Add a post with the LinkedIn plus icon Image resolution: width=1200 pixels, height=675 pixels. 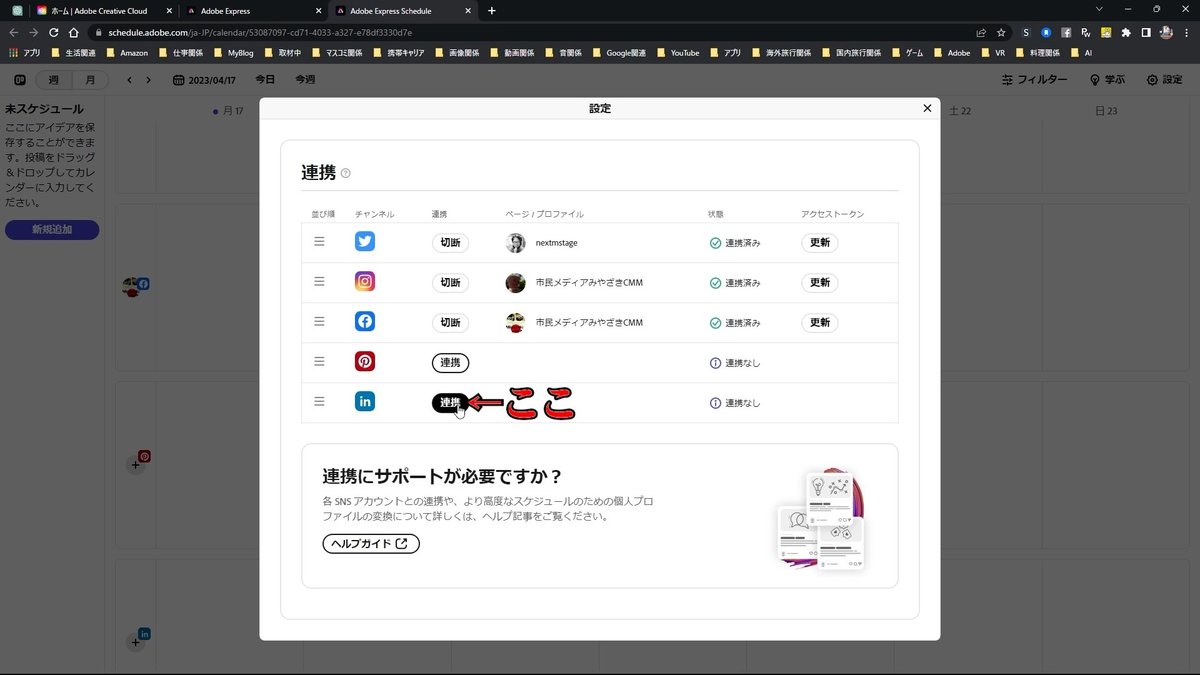click(136, 642)
